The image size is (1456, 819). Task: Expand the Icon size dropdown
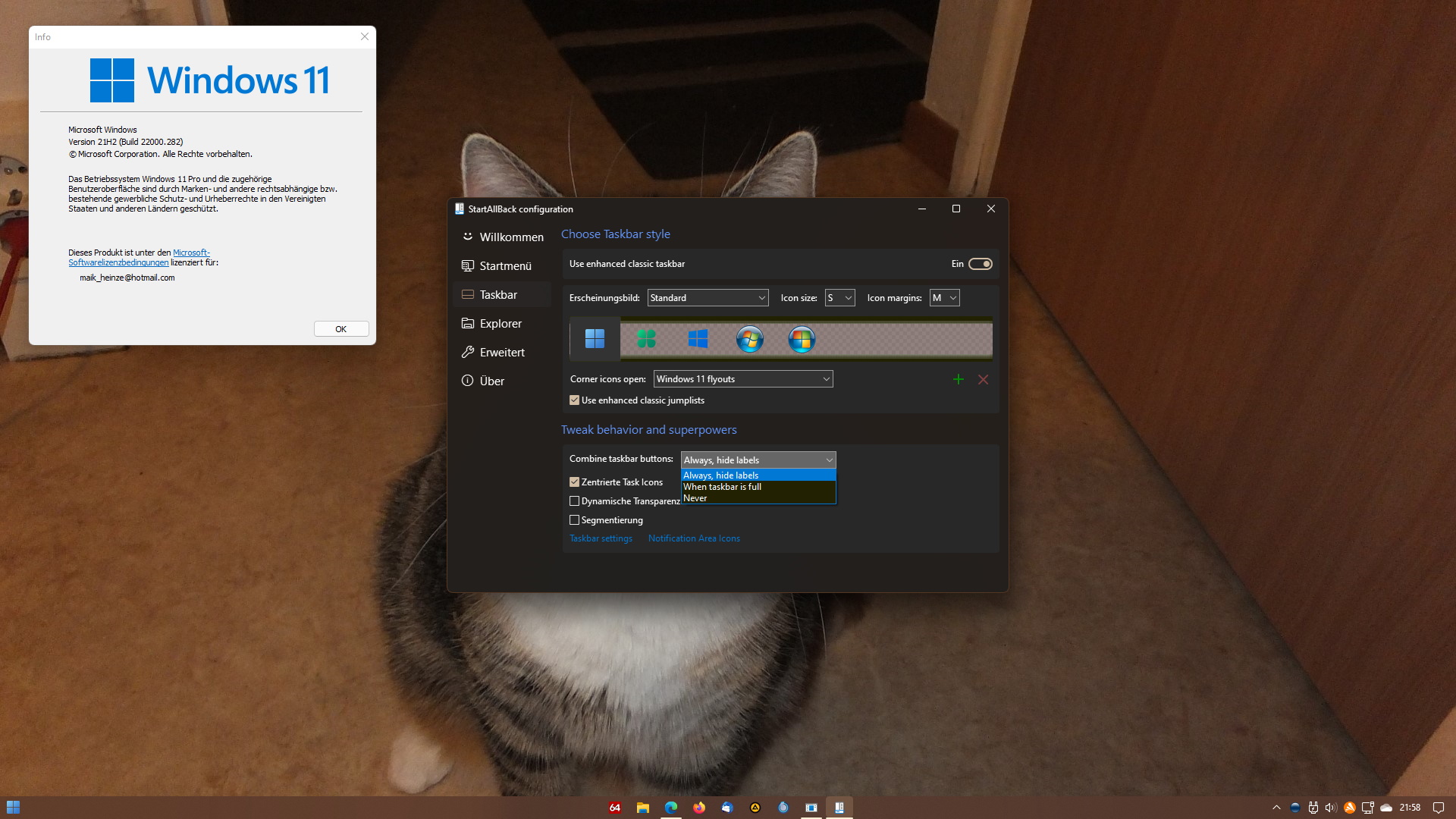(839, 298)
